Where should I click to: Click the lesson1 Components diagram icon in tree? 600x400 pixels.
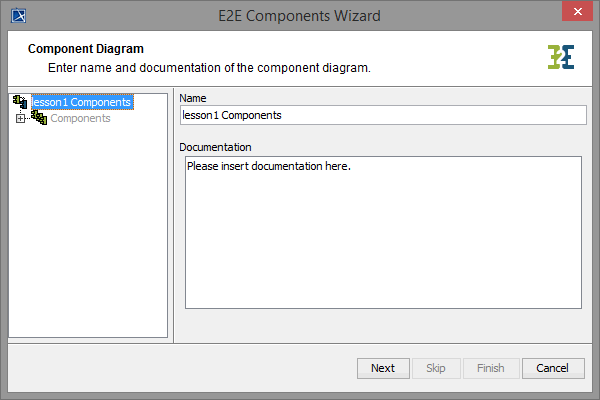click(x=20, y=101)
